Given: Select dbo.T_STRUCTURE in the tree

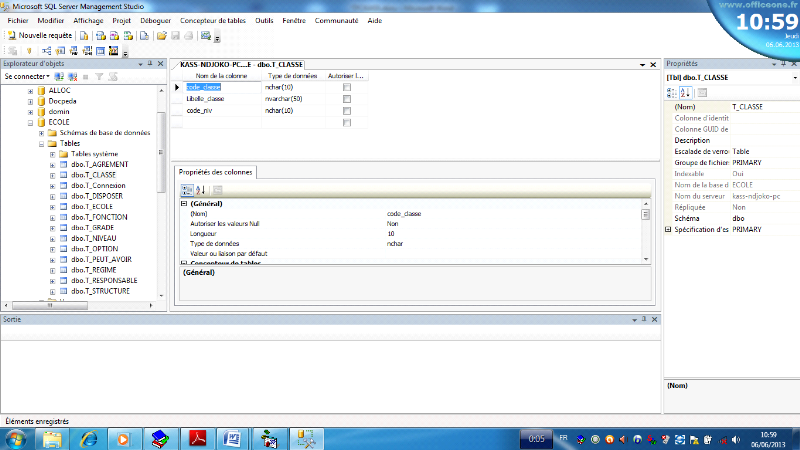Looking at the screenshot, I should coord(100,291).
